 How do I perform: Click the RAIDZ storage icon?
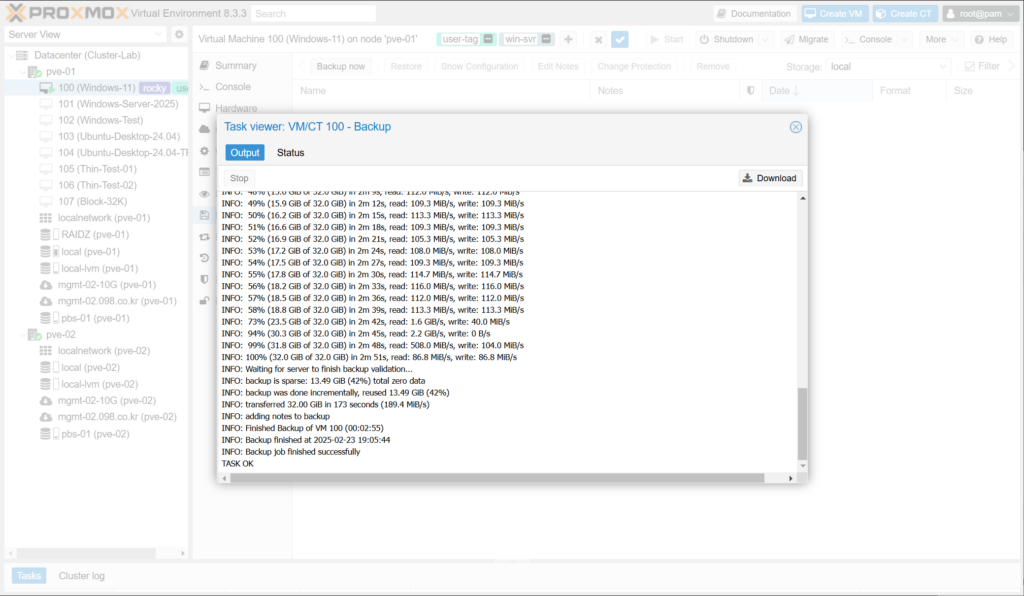(46, 235)
